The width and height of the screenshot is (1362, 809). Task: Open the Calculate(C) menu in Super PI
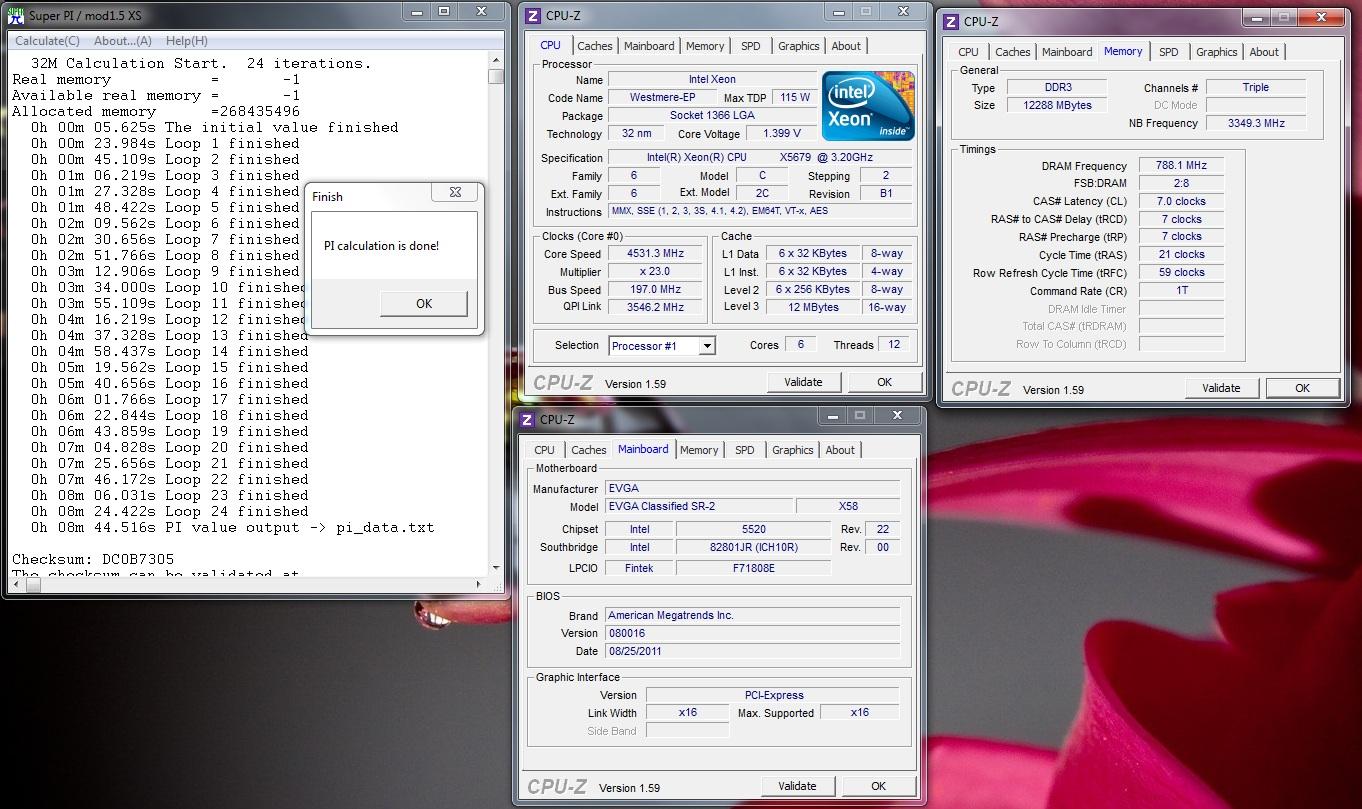pyautogui.click(x=47, y=41)
